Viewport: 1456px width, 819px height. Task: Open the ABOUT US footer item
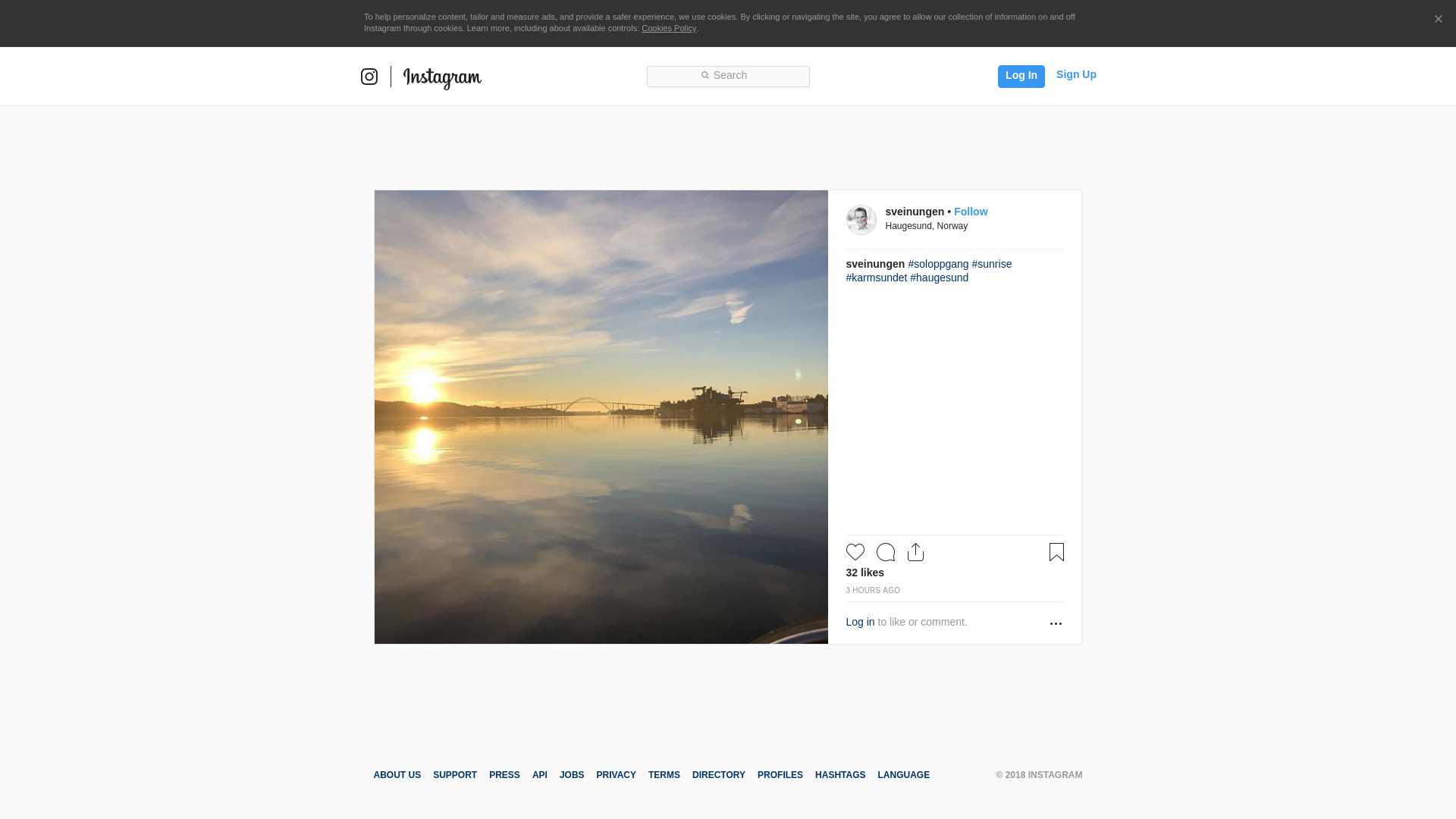tap(397, 775)
